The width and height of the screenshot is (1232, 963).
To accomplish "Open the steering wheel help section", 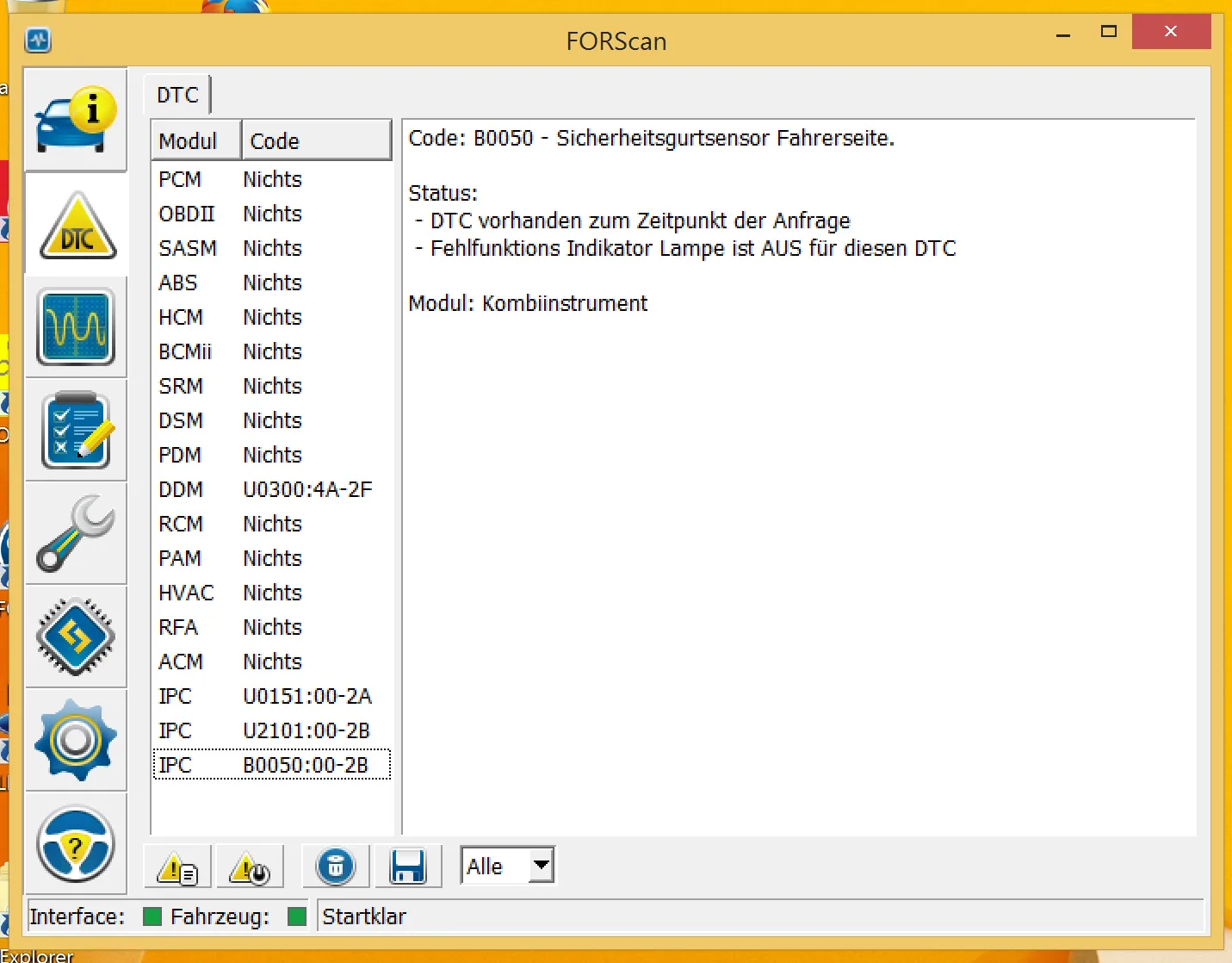I will click(76, 843).
